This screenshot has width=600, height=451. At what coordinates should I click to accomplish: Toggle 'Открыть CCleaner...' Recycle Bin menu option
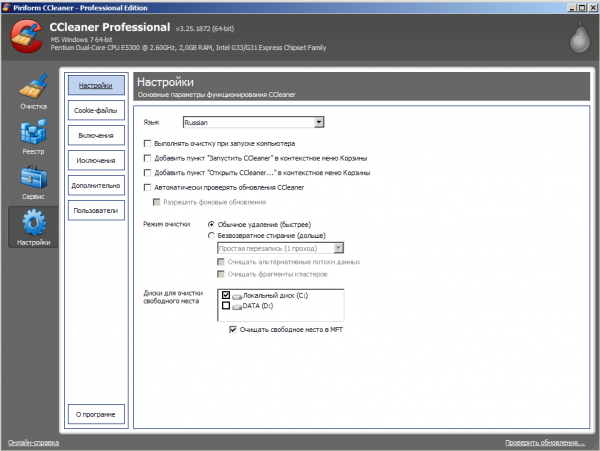tap(147, 173)
